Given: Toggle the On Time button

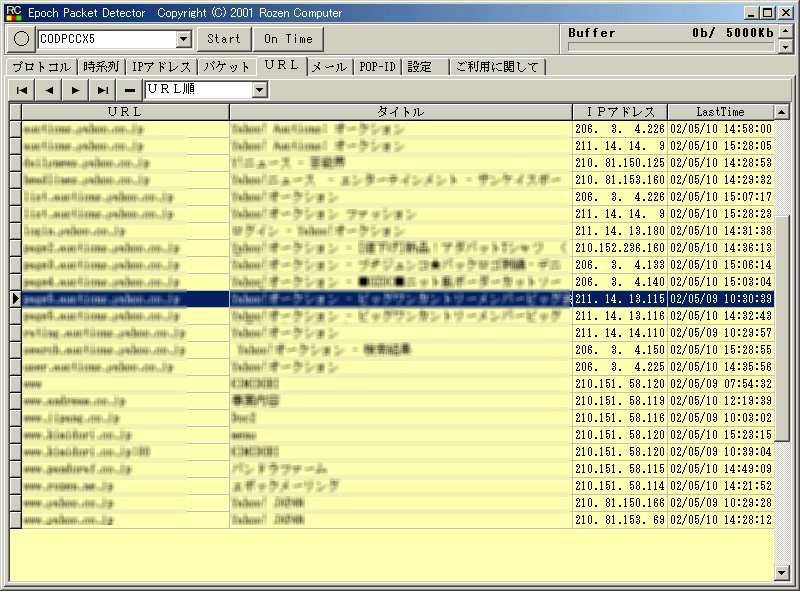Looking at the screenshot, I should 288,39.
